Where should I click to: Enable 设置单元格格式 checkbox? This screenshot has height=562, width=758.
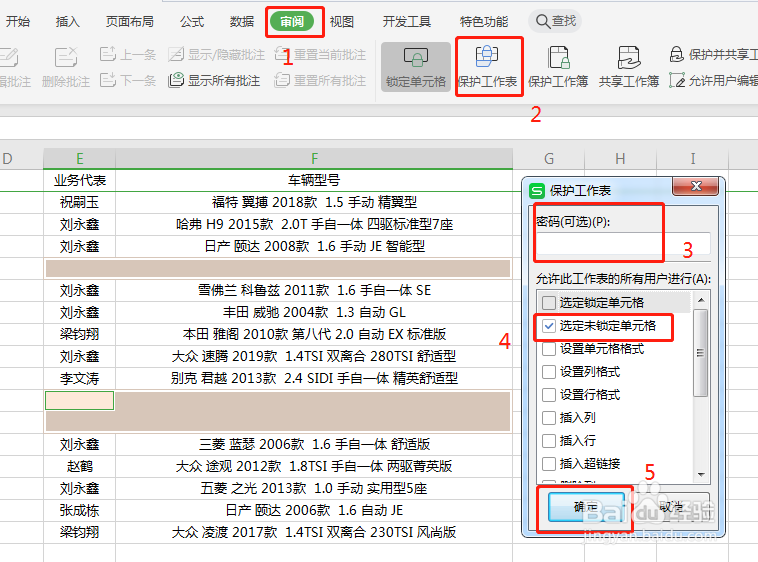(x=549, y=349)
